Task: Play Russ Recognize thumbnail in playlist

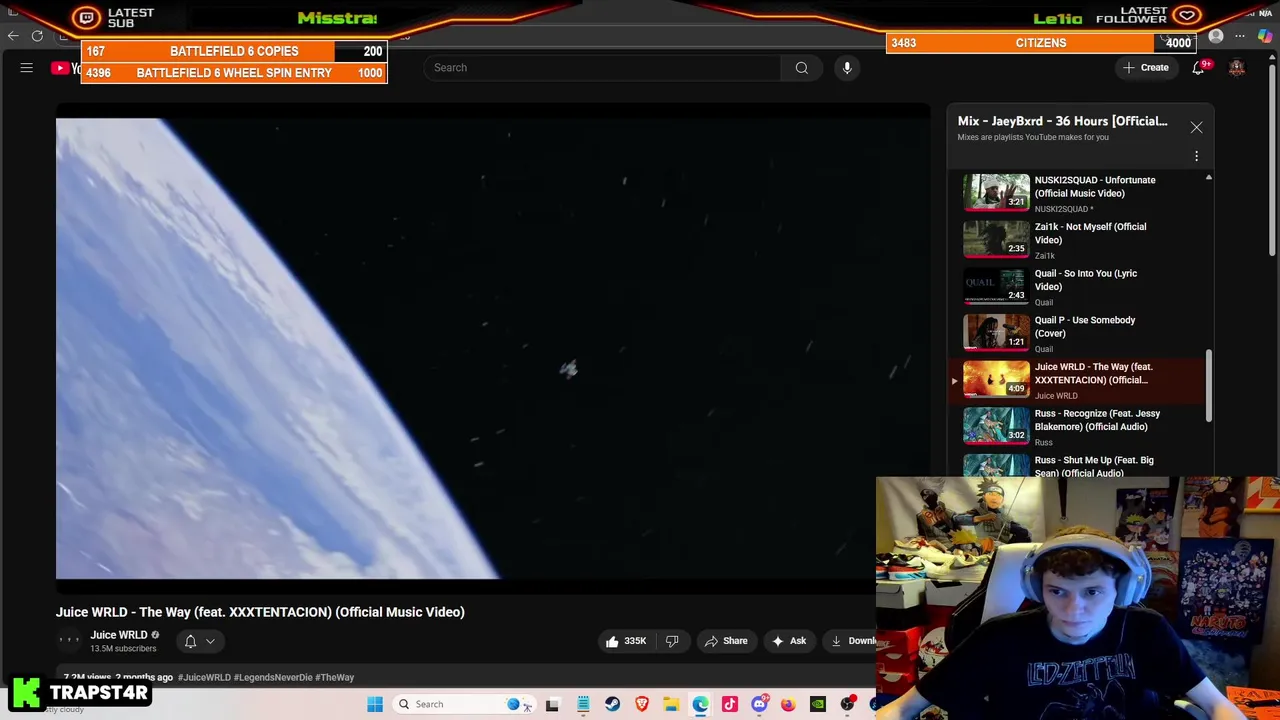Action: click(996, 427)
